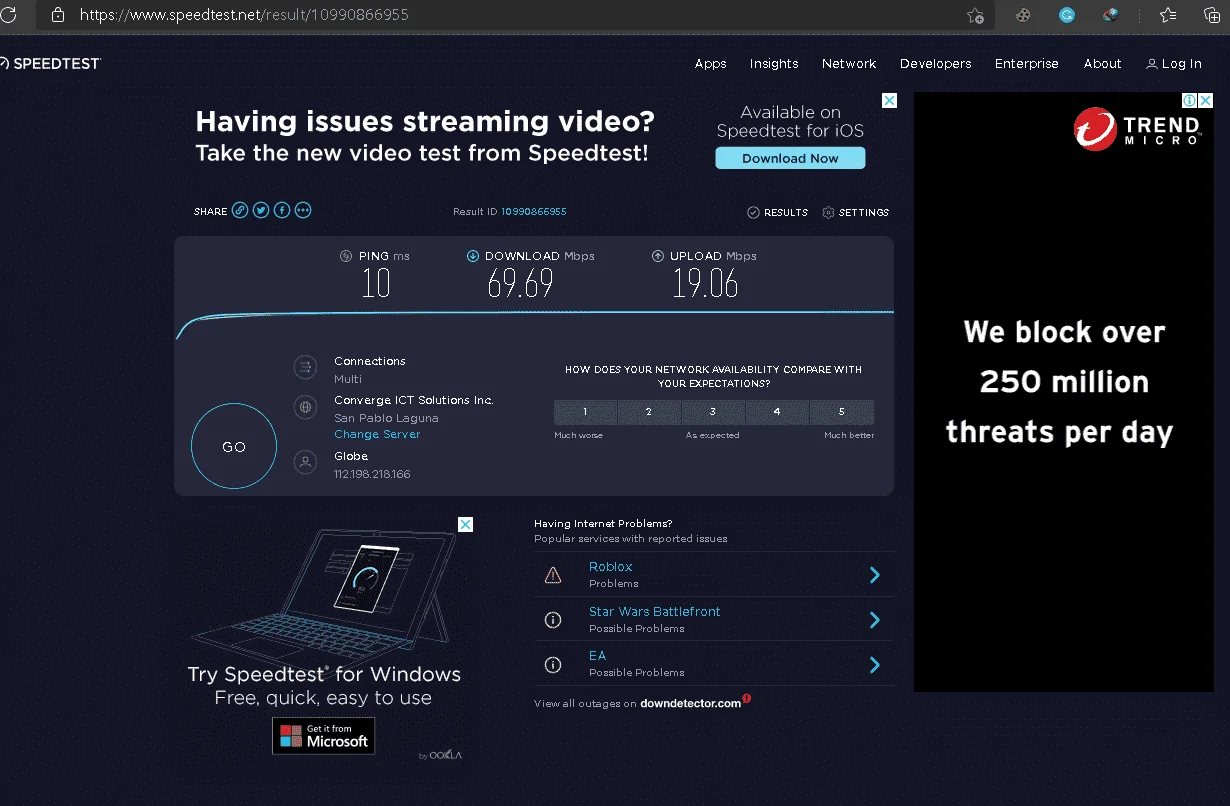Open the Enterprise menu

[1026, 63]
